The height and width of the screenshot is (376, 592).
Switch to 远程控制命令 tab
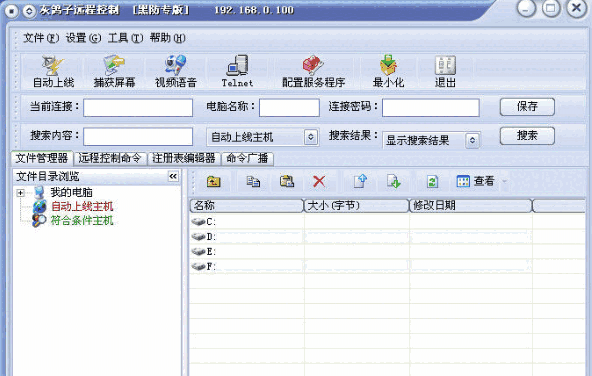pyautogui.click(x=110, y=158)
